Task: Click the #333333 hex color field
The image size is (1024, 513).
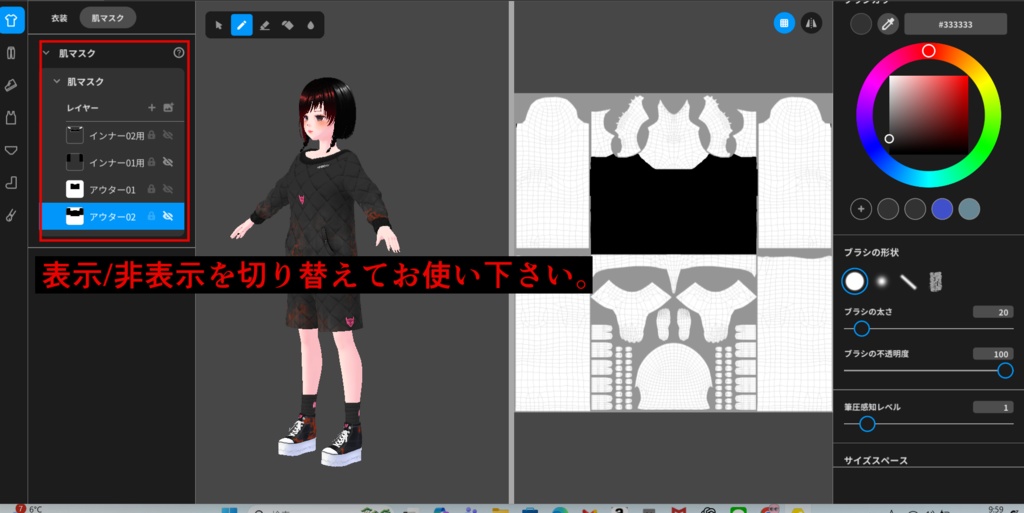Action: [x=955, y=25]
